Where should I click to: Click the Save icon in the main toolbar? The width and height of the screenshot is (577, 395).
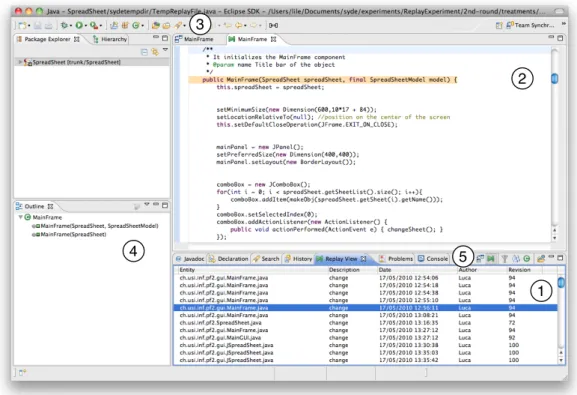(38, 25)
